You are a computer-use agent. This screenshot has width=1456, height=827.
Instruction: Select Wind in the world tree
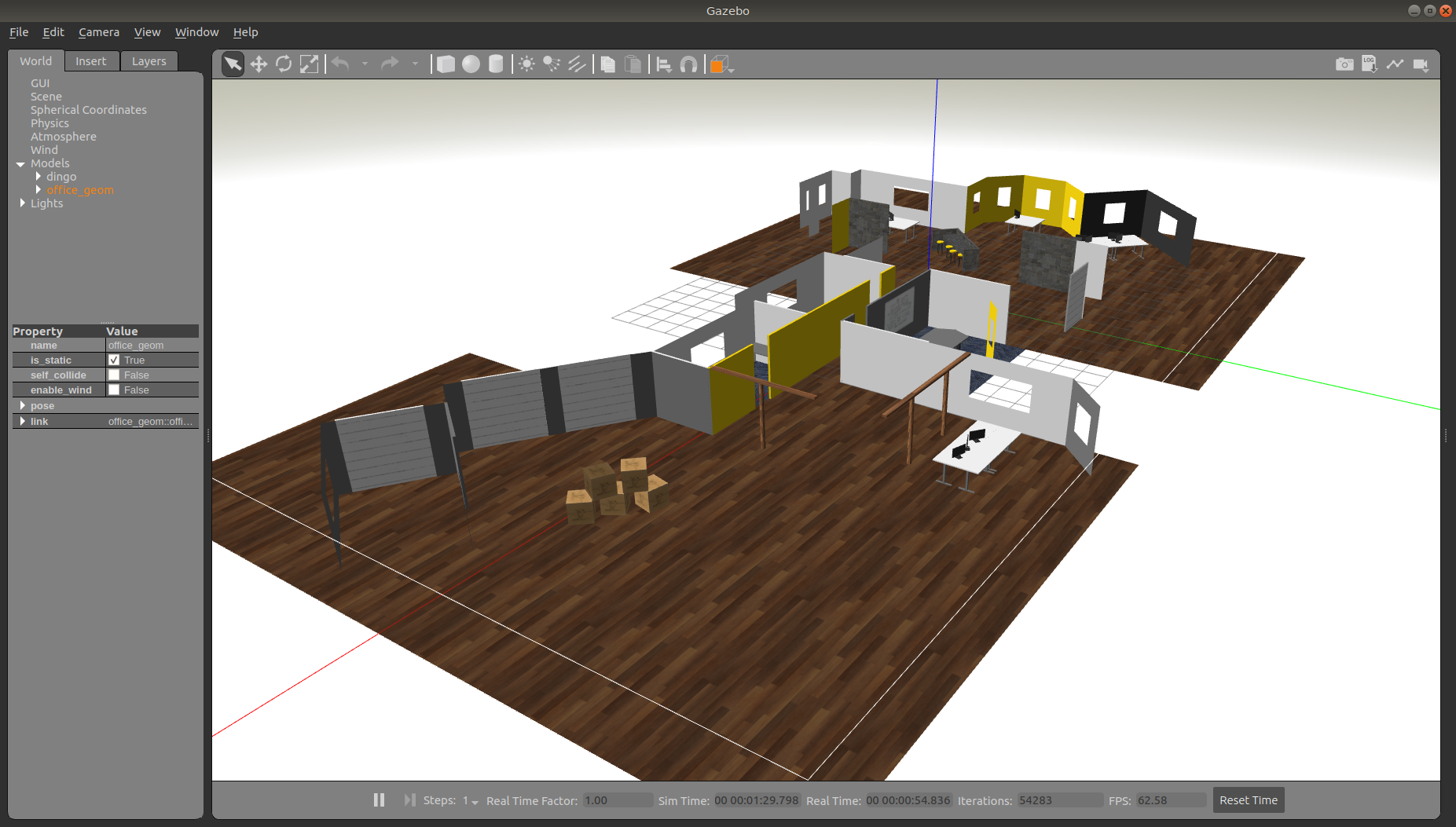pos(44,150)
